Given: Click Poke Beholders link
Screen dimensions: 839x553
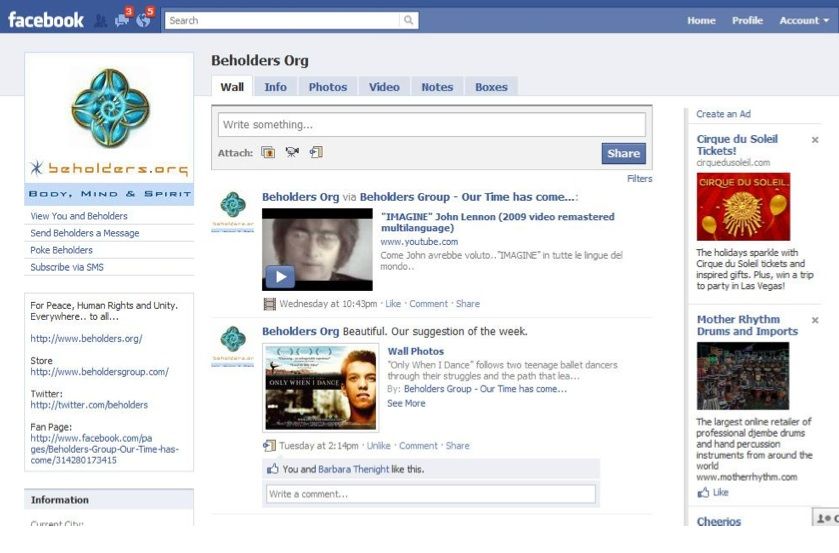Looking at the screenshot, I should tap(61, 250).
